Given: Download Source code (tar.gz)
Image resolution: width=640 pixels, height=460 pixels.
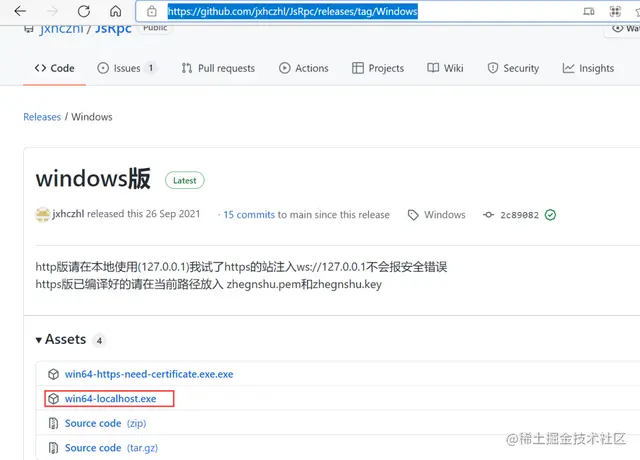Looking at the screenshot, I should point(111,448).
